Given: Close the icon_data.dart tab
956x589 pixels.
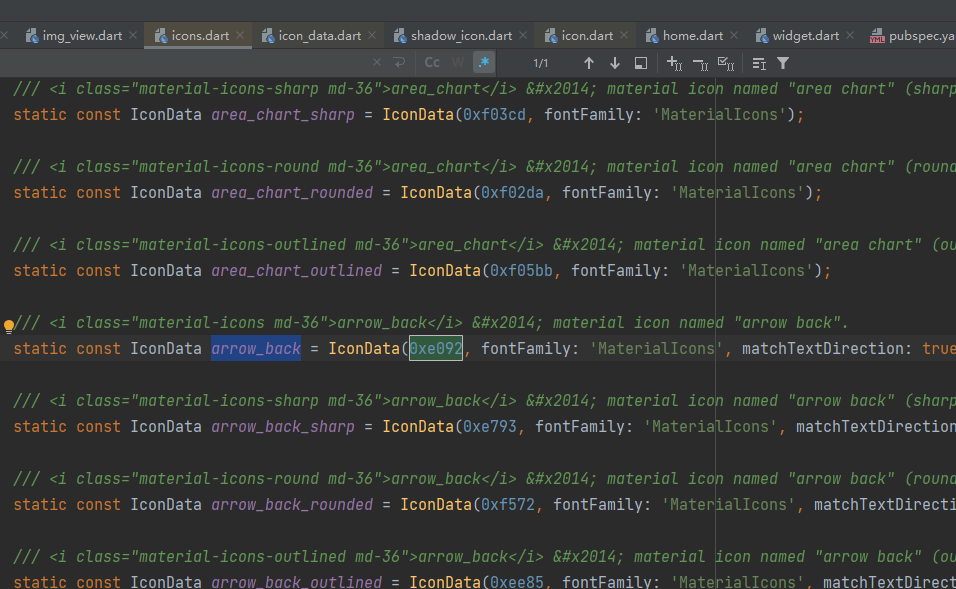Looking at the screenshot, I should [373, 34].
